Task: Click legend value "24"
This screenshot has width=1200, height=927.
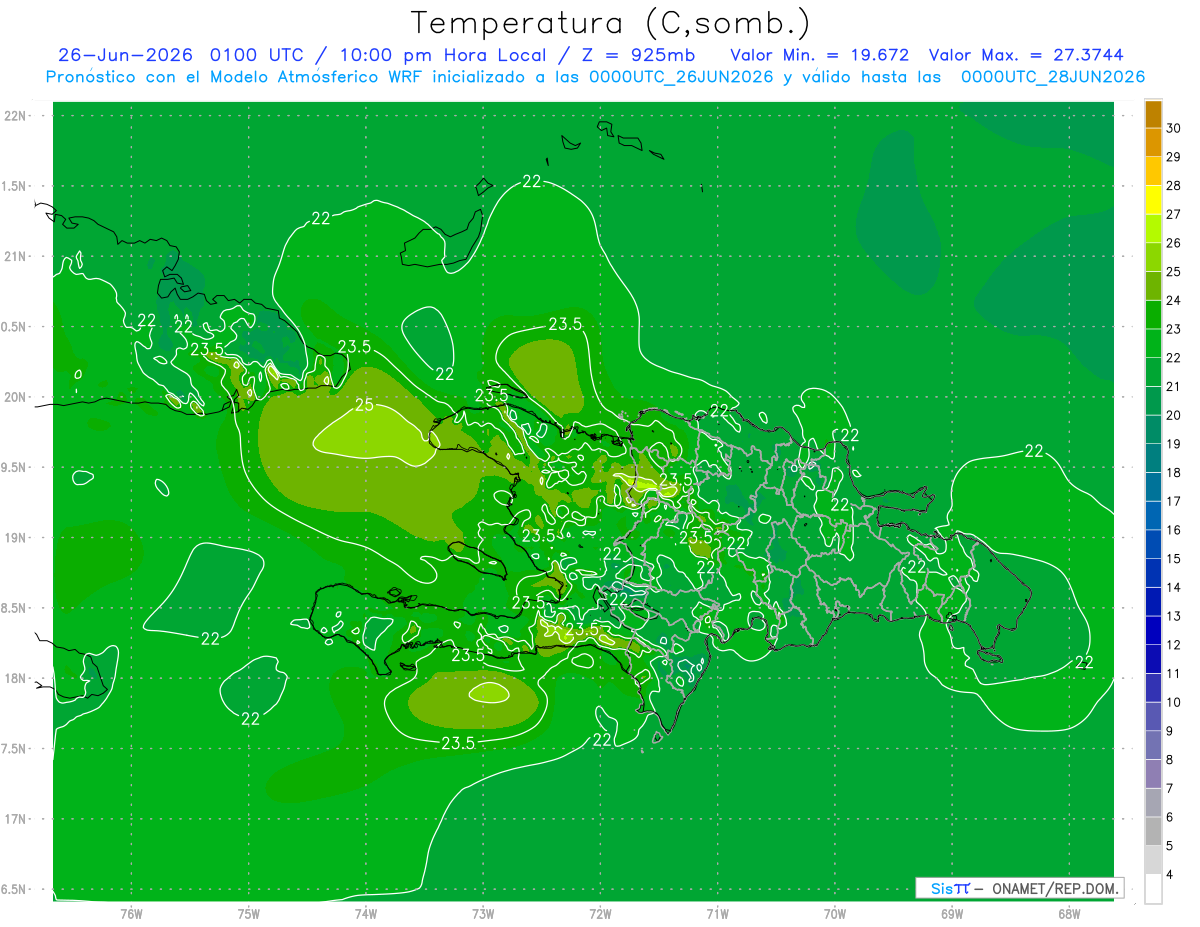Action: click(x=1174, y=300)
